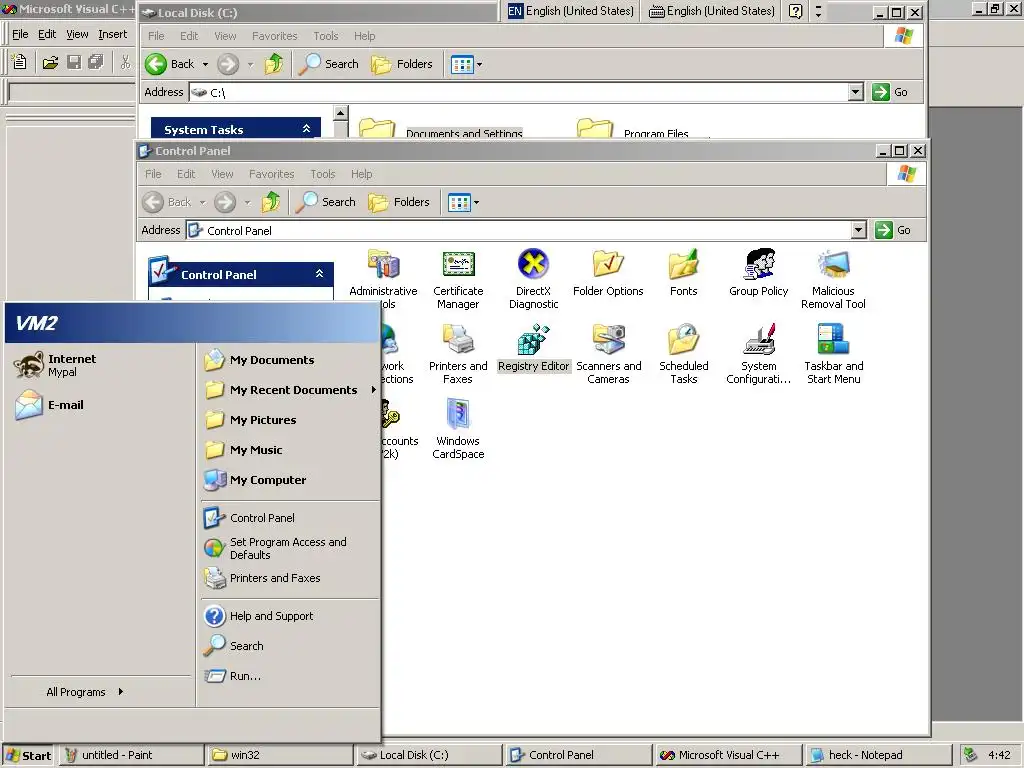Open System Configuration icon
Screen dimensions: 1024x768
758,354
